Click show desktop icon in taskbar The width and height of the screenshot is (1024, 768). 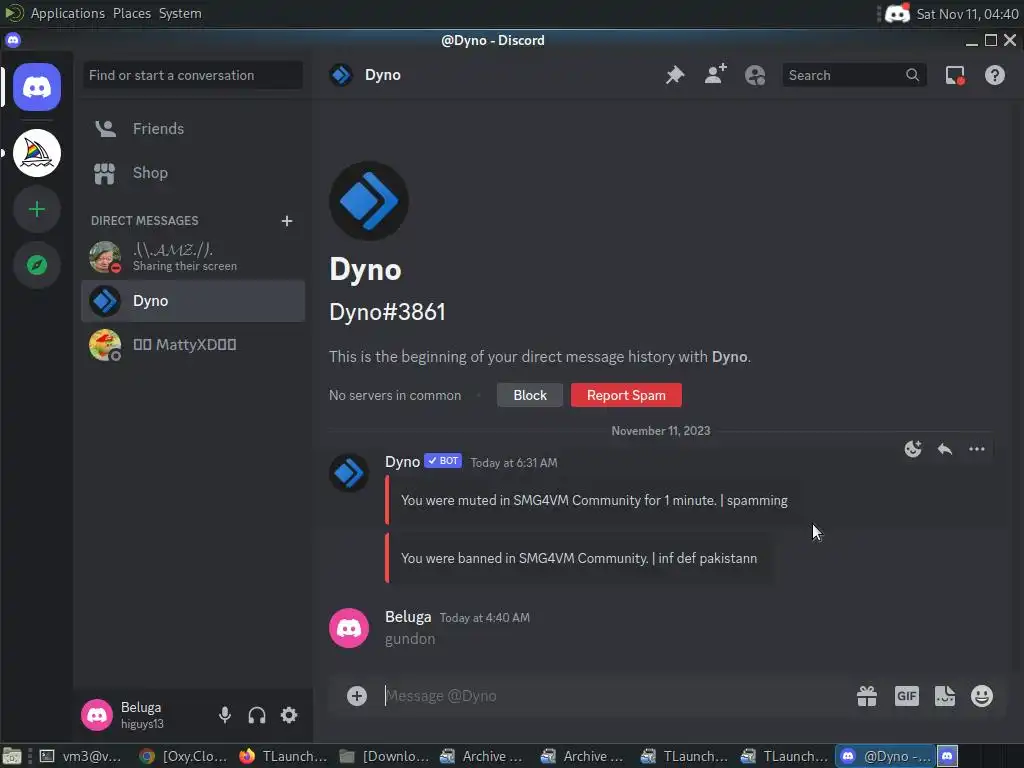click(x=12, y=756)
